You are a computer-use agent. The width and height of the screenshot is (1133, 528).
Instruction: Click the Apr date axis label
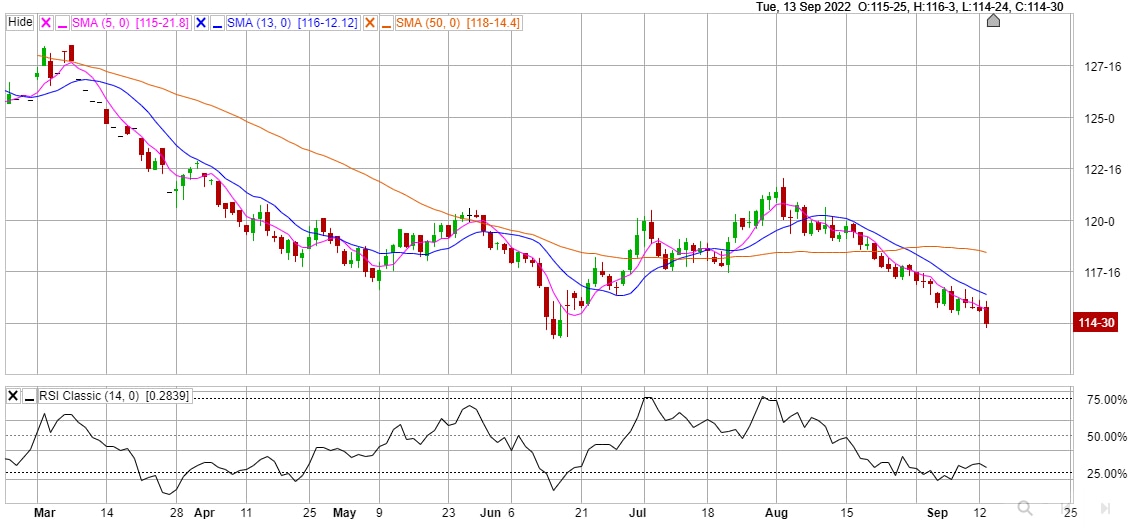tap(204, 513)
